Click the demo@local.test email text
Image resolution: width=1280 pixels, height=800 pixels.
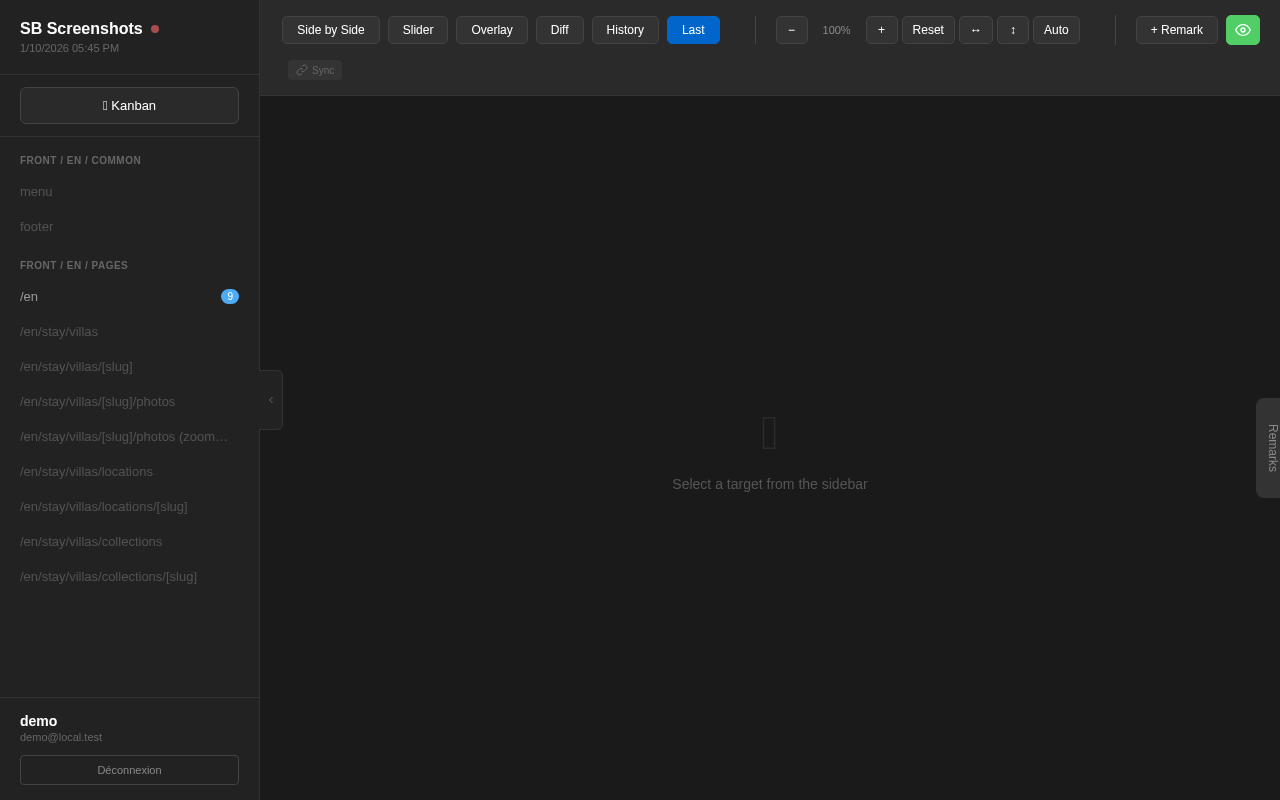tap(61, 737)
